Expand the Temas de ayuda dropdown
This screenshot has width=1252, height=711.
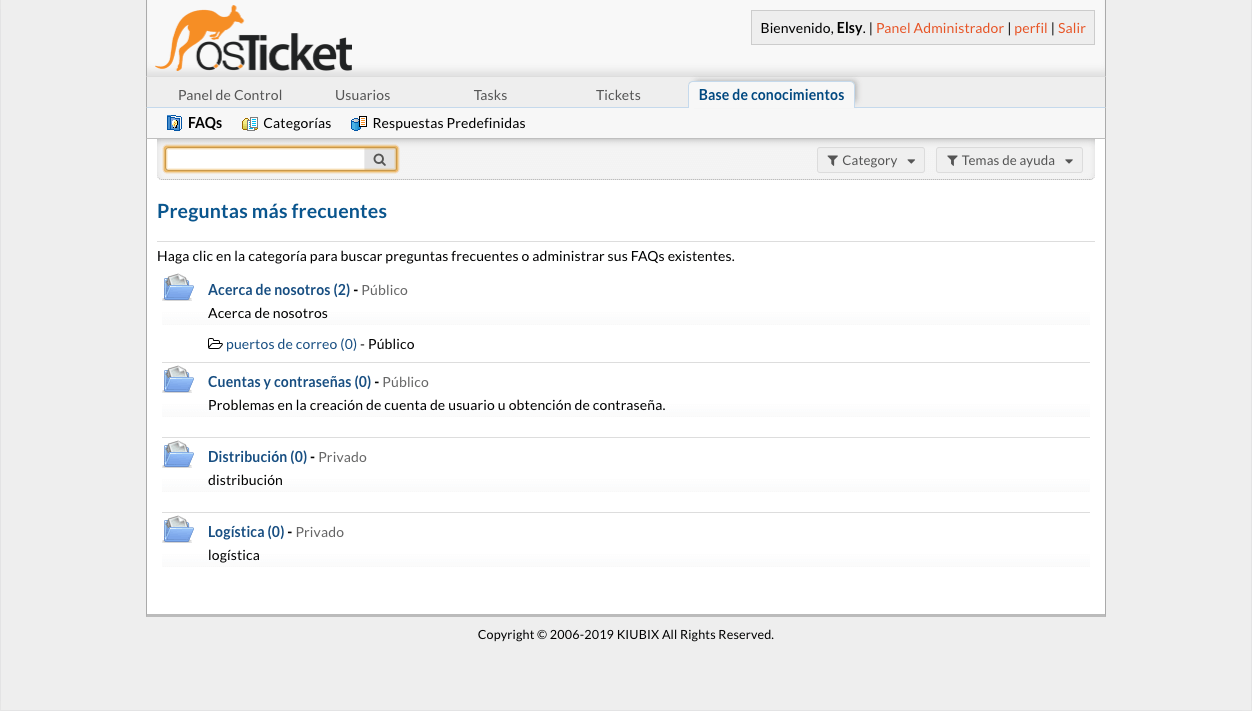pos(1008,160)
